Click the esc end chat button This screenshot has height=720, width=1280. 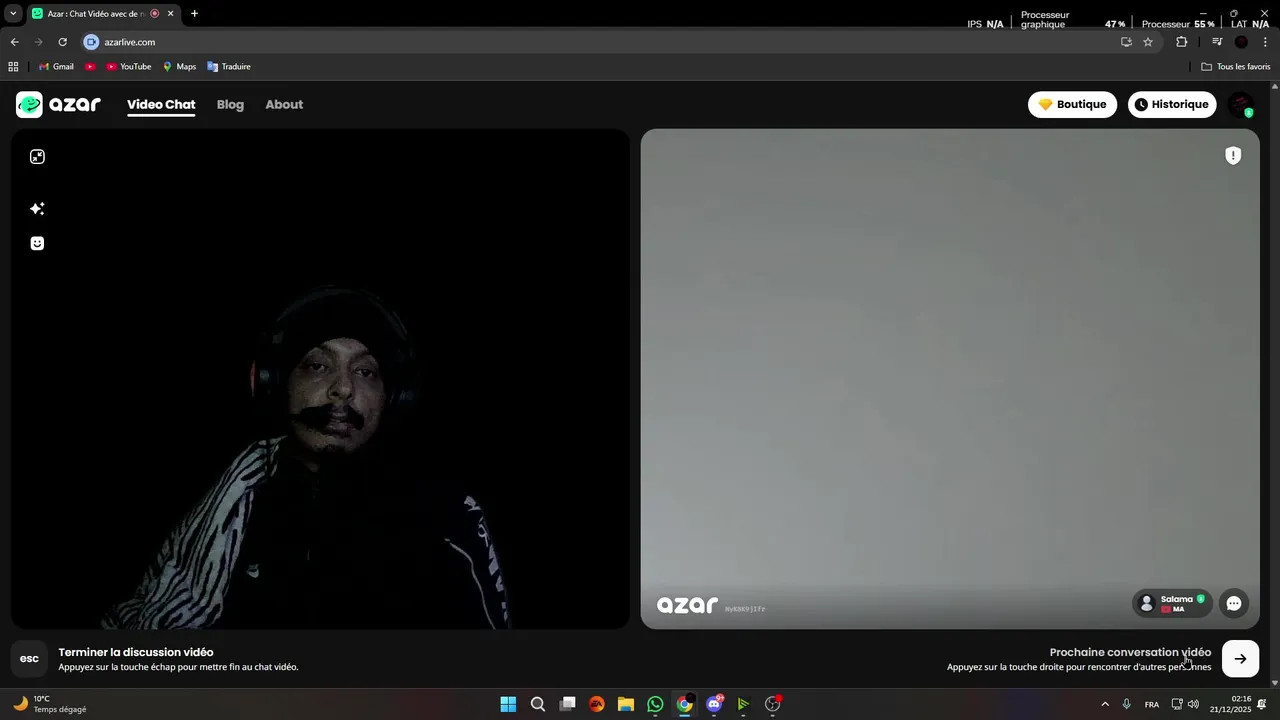(29, 659)
